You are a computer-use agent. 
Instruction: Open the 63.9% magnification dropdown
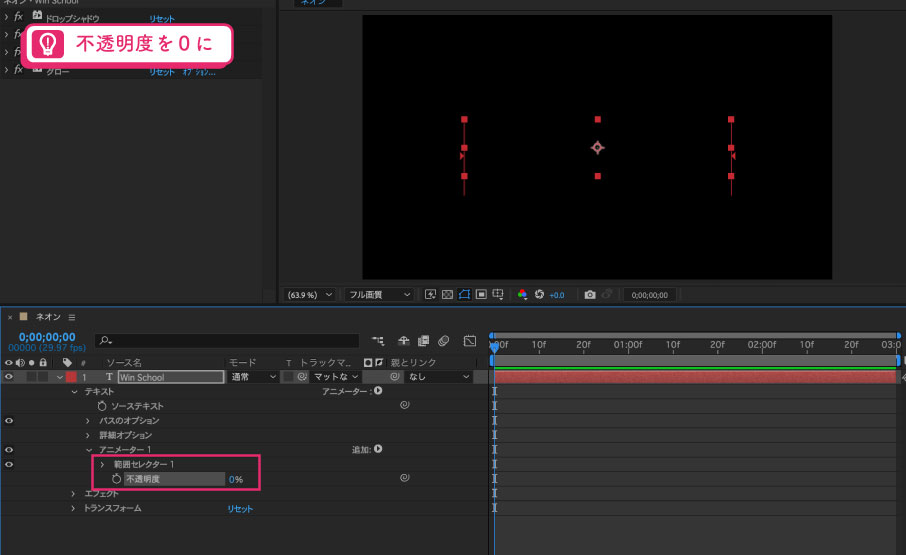(310, 295)
